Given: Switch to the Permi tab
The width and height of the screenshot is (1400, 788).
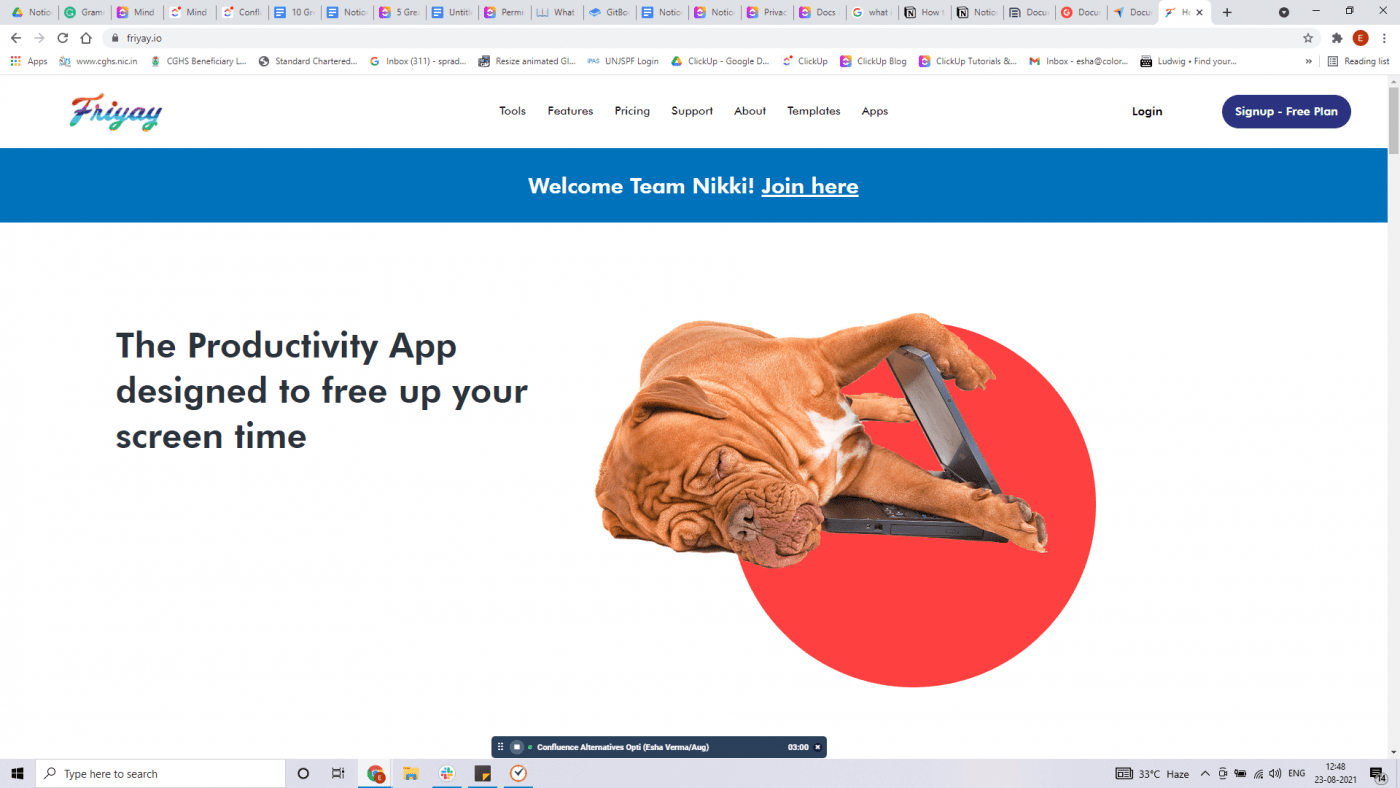Looking at the screenshot, I should click(x=504, y=13).
